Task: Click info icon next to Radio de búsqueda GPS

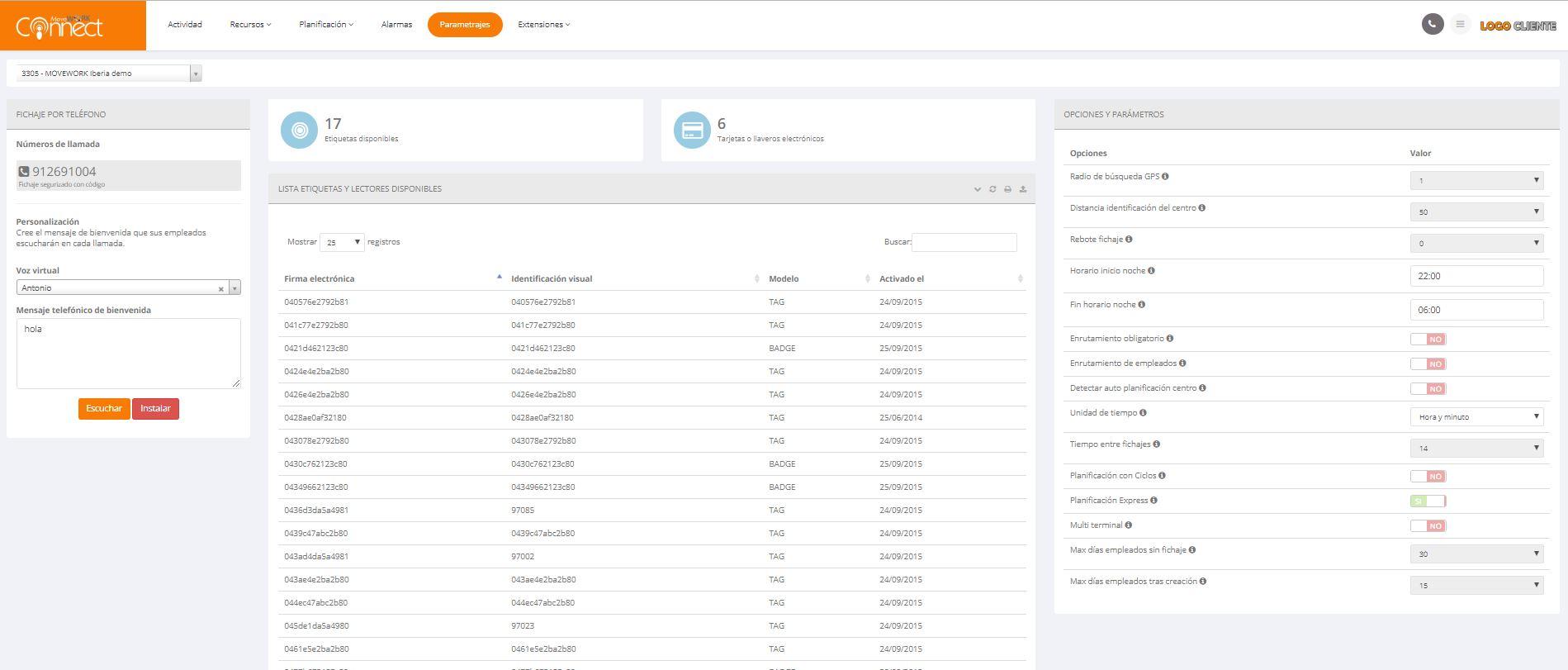Action: (1165, 176)
